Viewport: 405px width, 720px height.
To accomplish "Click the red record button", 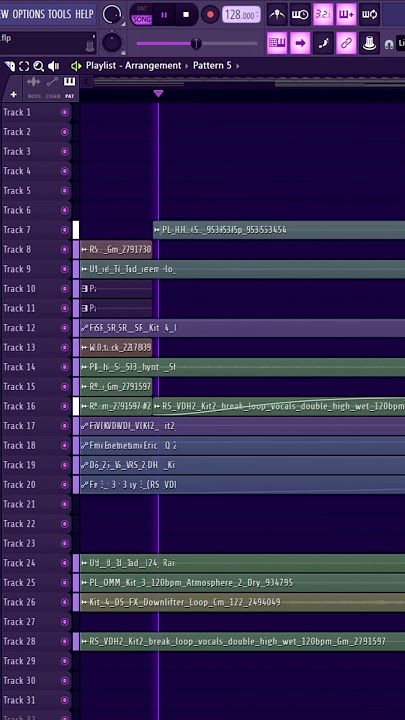I will (x=210, y=15).
